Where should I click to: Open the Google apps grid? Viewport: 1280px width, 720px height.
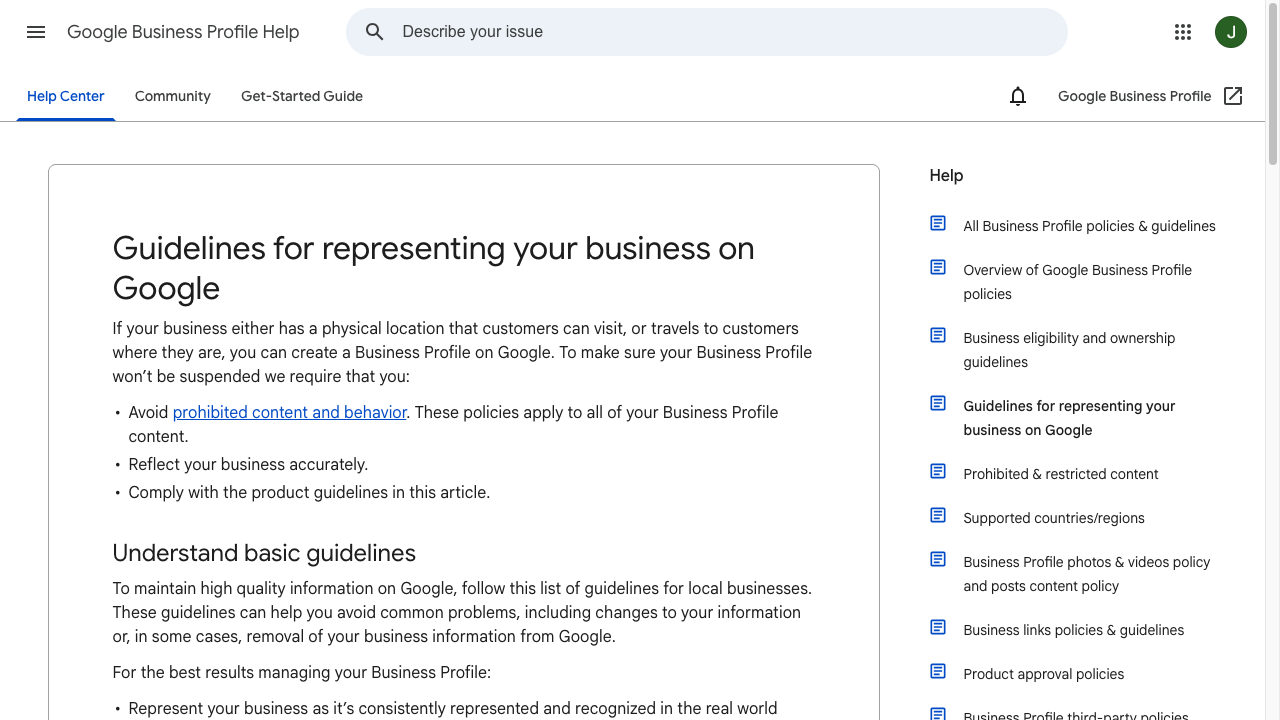[x=1183, y=32]
